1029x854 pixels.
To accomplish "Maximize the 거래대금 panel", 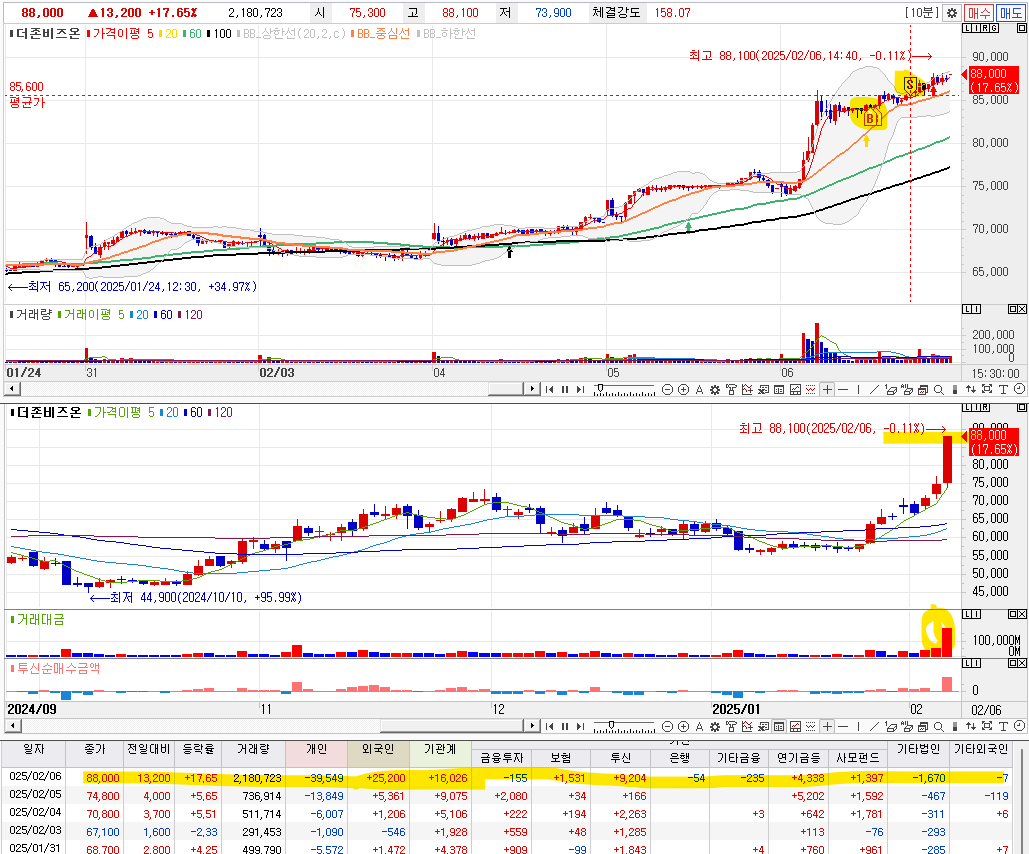I will 1012,614.
